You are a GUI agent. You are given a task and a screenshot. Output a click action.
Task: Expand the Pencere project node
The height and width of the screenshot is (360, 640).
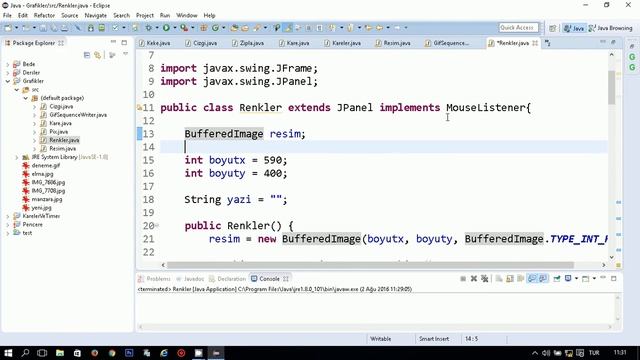[8, 225]
